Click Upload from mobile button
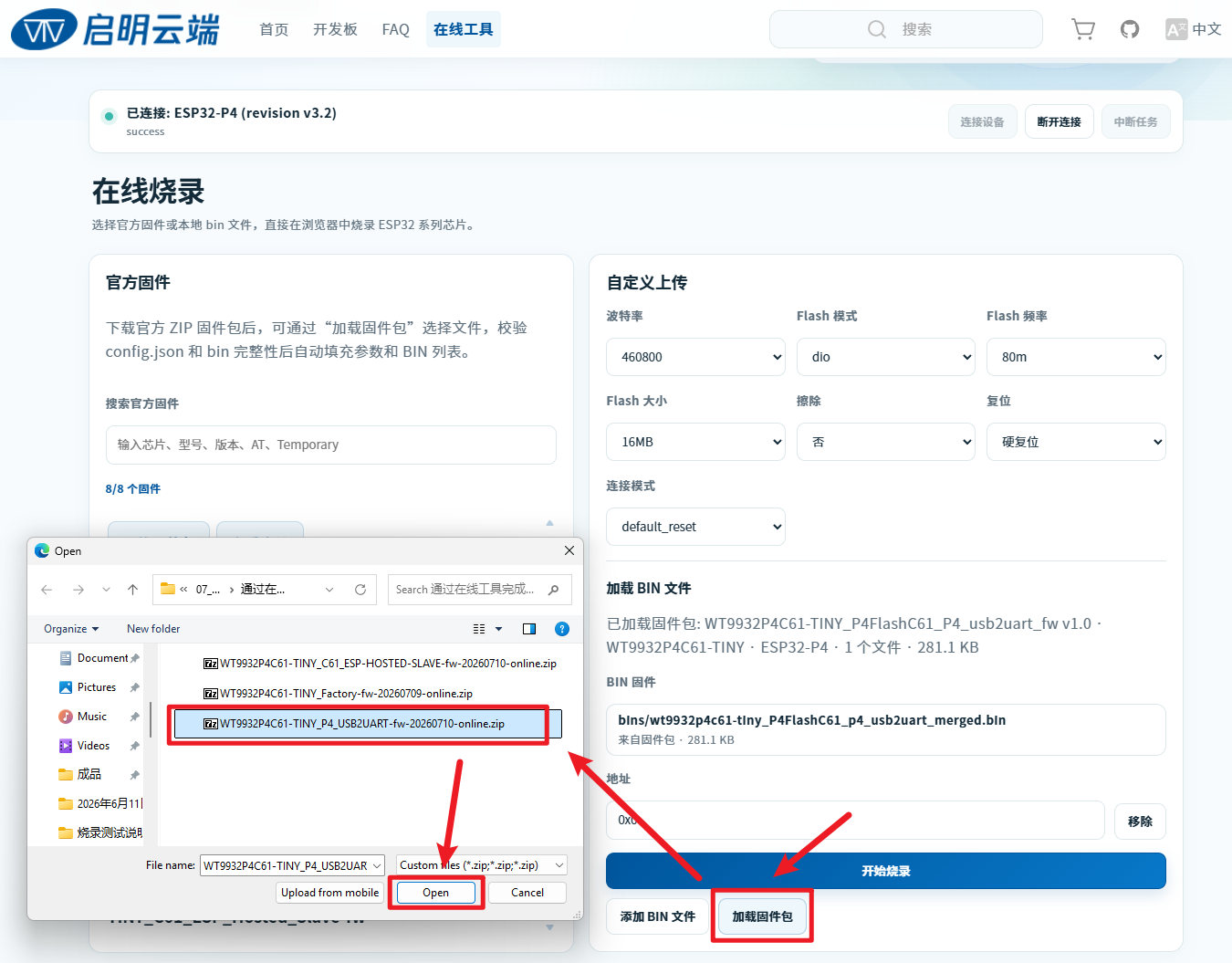The height and width of the screenshot is (963, 1232). point(330,893)
